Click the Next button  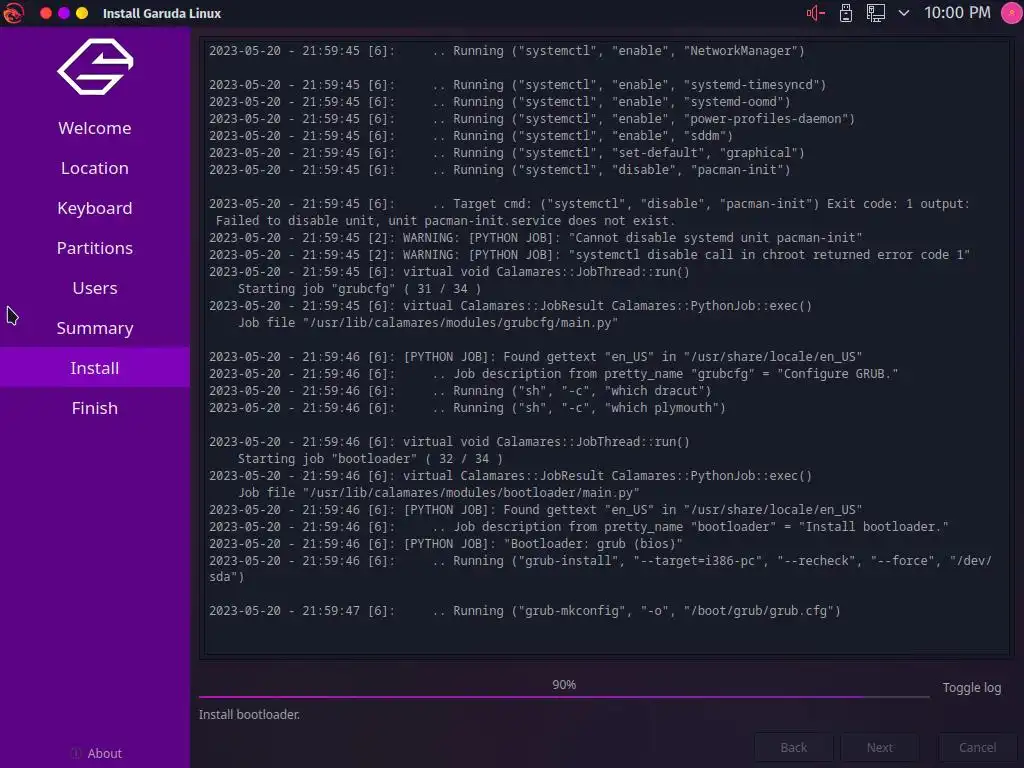coord(880,747)
